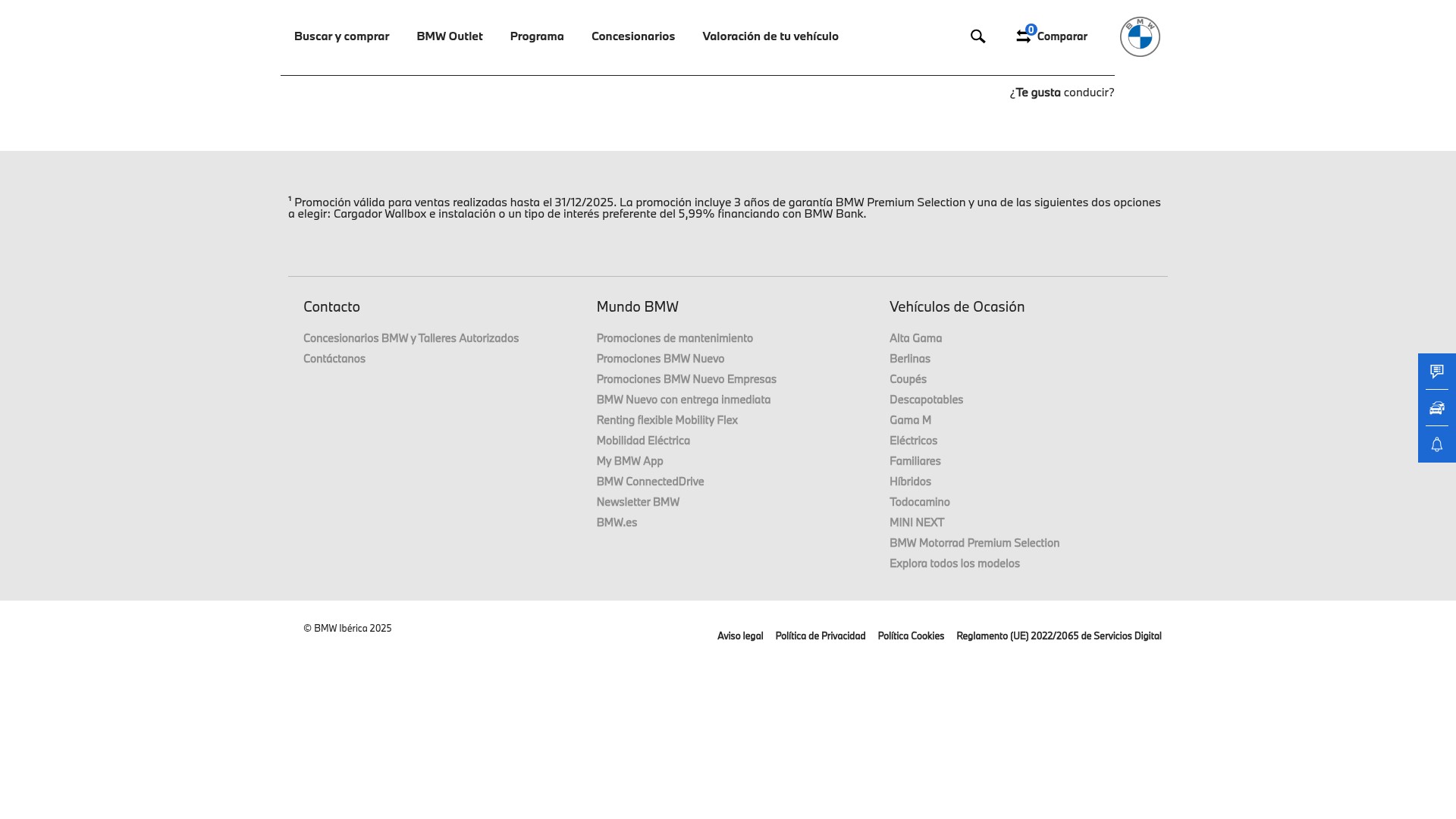Open BMW Outlet menu item

(x=450, y=36)
